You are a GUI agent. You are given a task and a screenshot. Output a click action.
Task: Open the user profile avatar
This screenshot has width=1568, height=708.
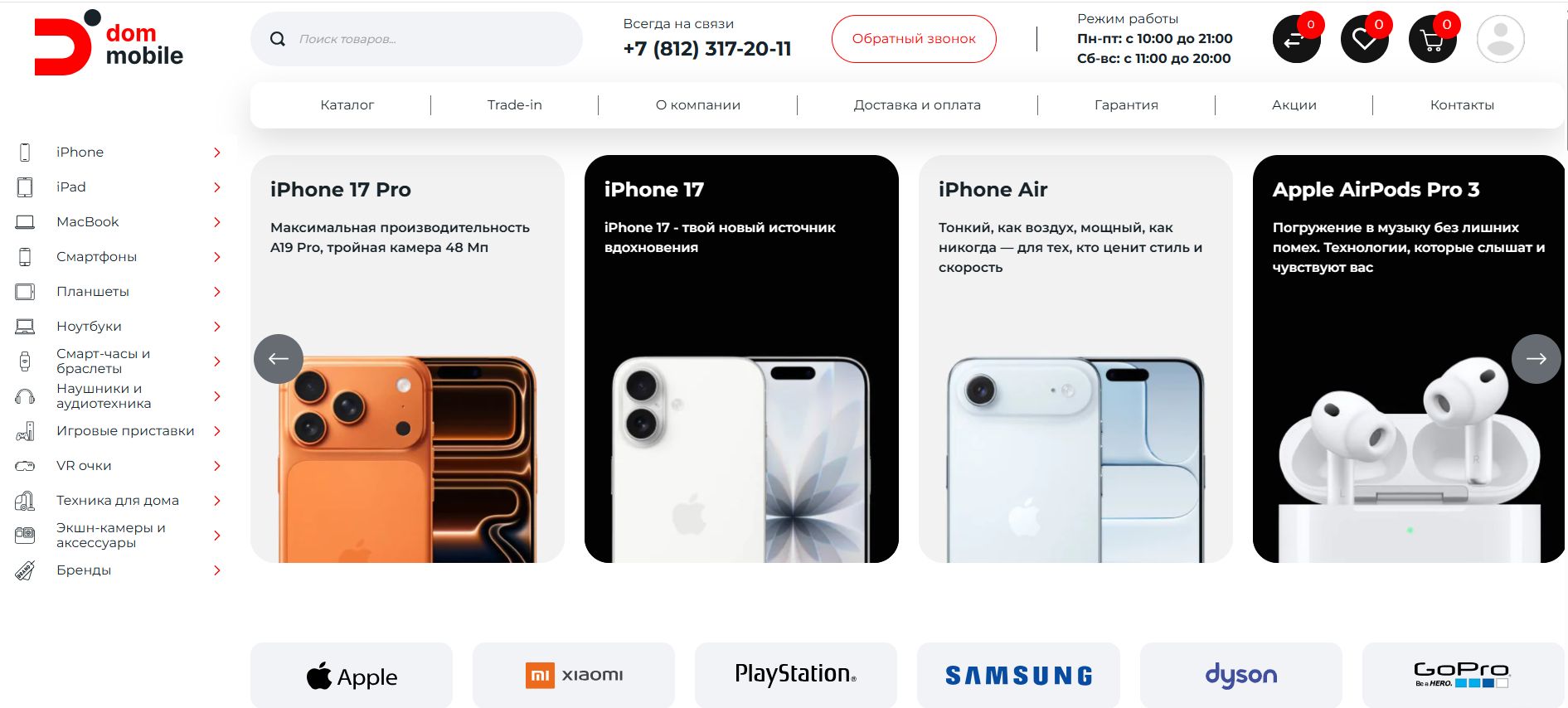click(1501, 39)
